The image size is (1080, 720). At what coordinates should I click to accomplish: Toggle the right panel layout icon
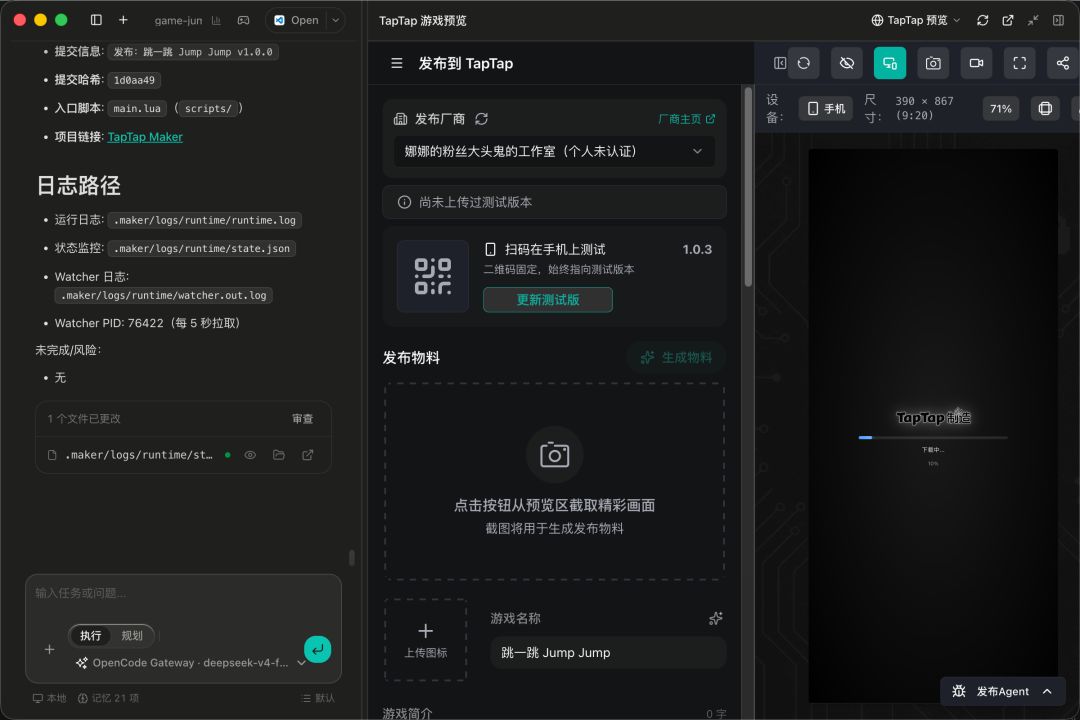pos(1059,21)
